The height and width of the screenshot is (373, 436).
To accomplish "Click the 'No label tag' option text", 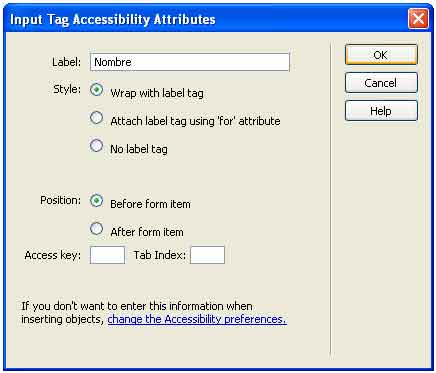I will [x=139, y=149].
